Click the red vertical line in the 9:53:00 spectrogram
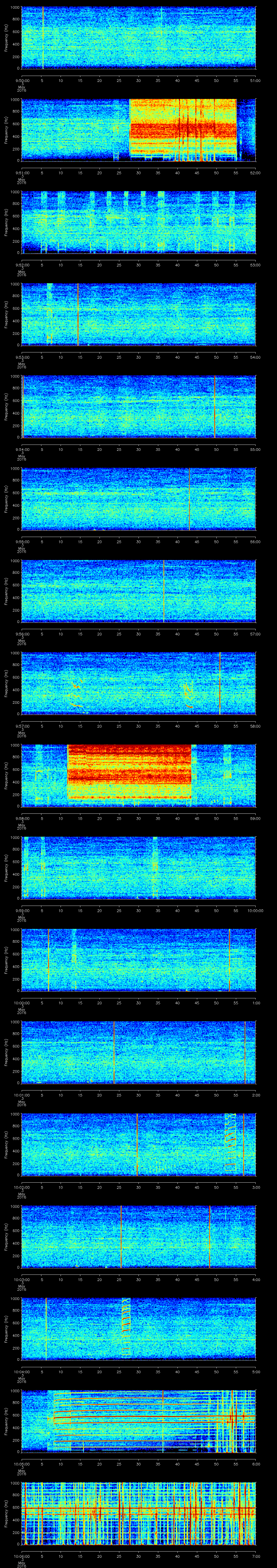 (78, 314)
